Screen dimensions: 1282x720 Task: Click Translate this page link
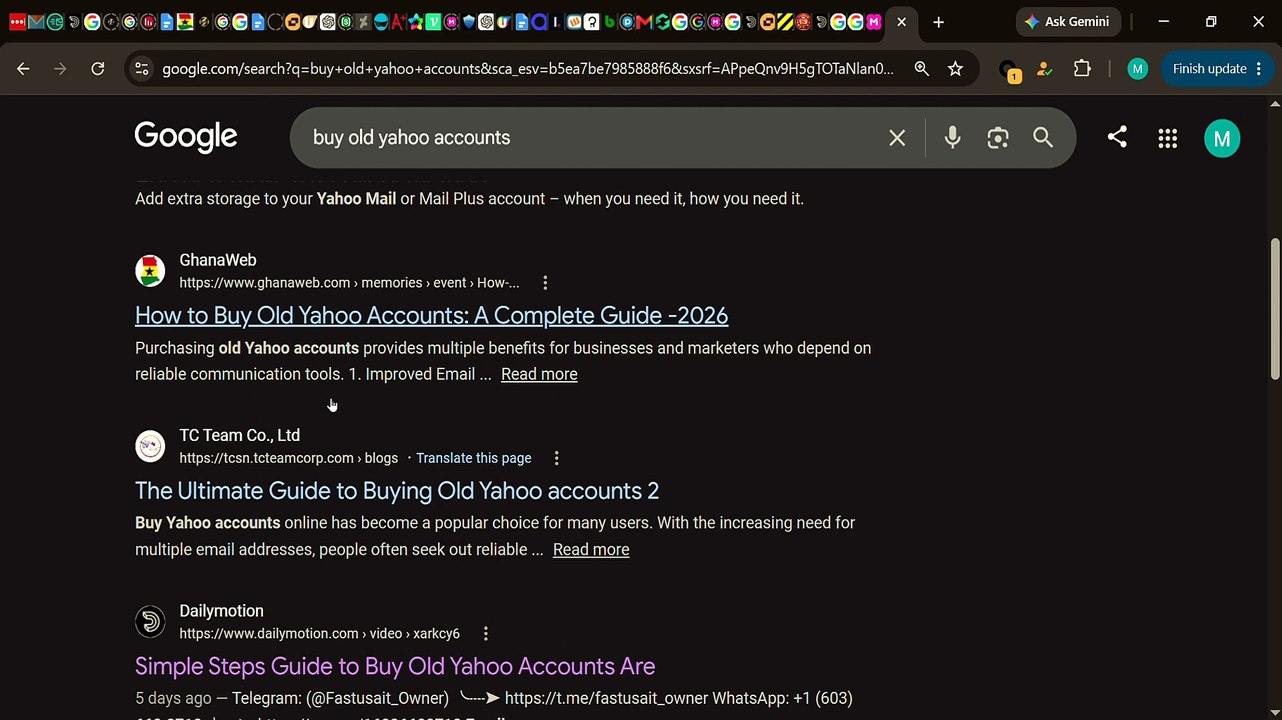(473, 458)
